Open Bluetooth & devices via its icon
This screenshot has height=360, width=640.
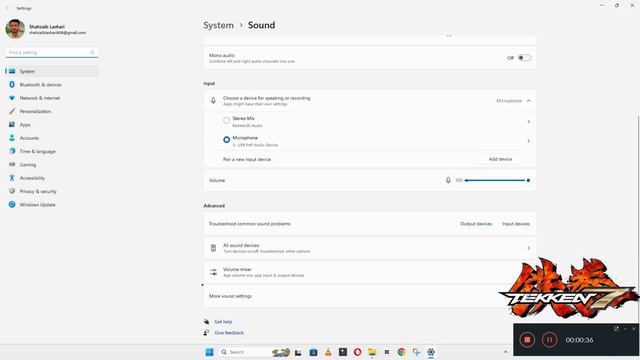click(x=12, y=84)
